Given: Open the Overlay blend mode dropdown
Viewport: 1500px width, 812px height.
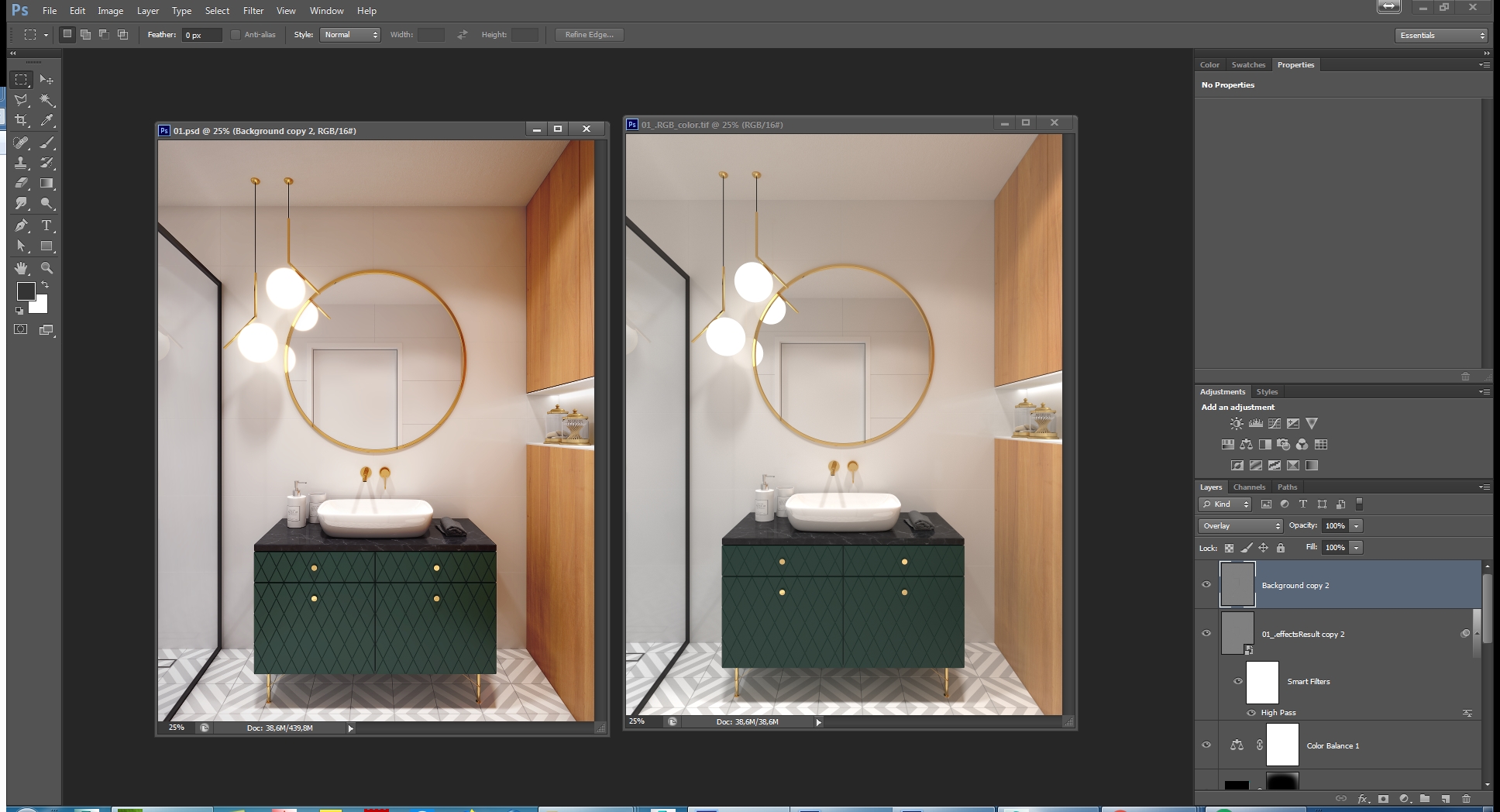Looking at the screenshot, I should [1242, 526].
